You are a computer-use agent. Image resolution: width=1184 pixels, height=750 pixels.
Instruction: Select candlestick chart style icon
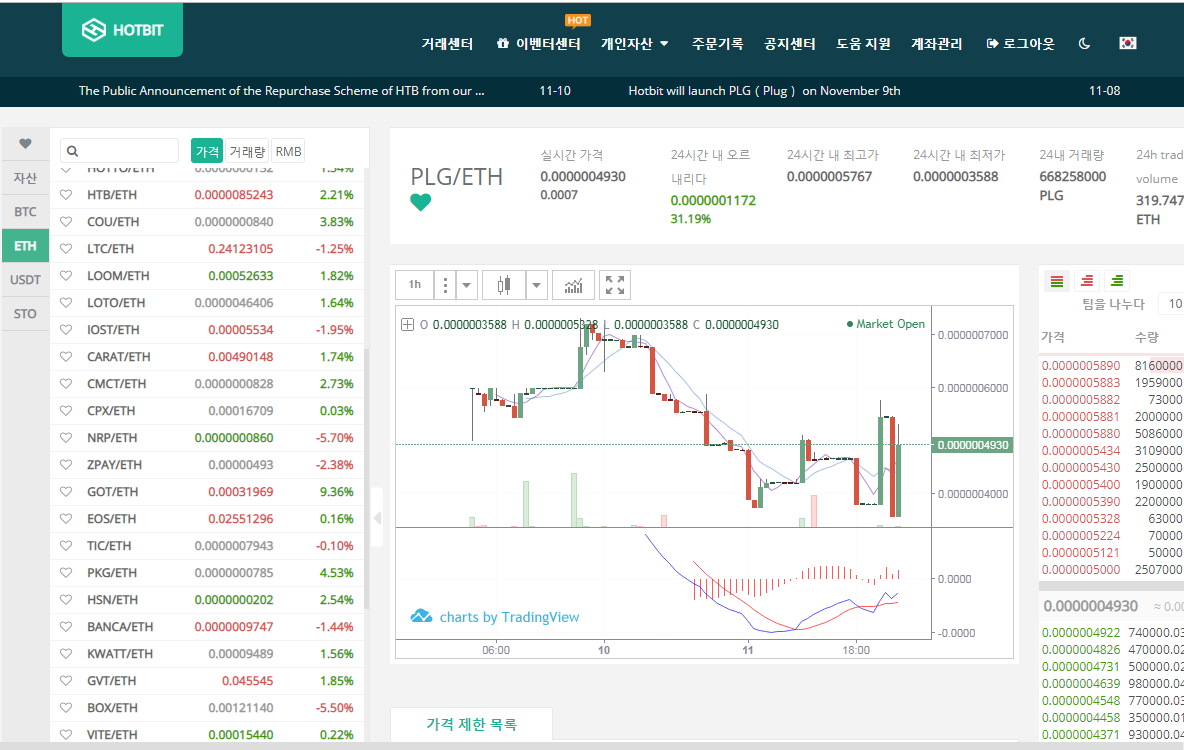(504, 285)
